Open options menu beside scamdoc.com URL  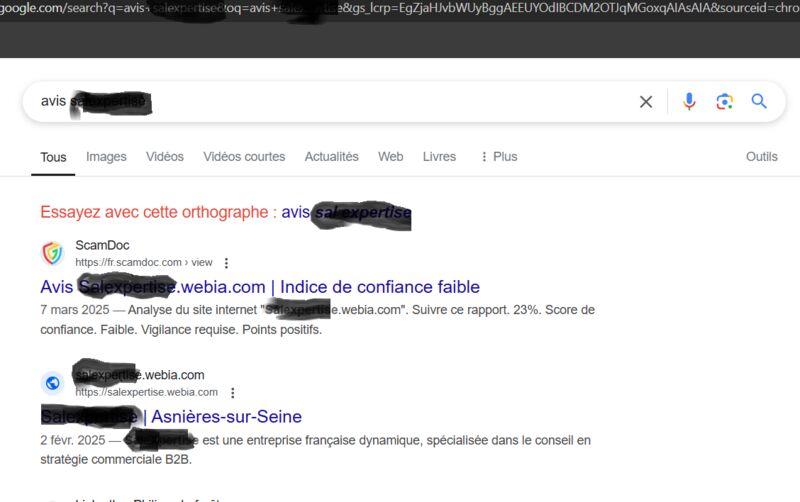(226, 263)
